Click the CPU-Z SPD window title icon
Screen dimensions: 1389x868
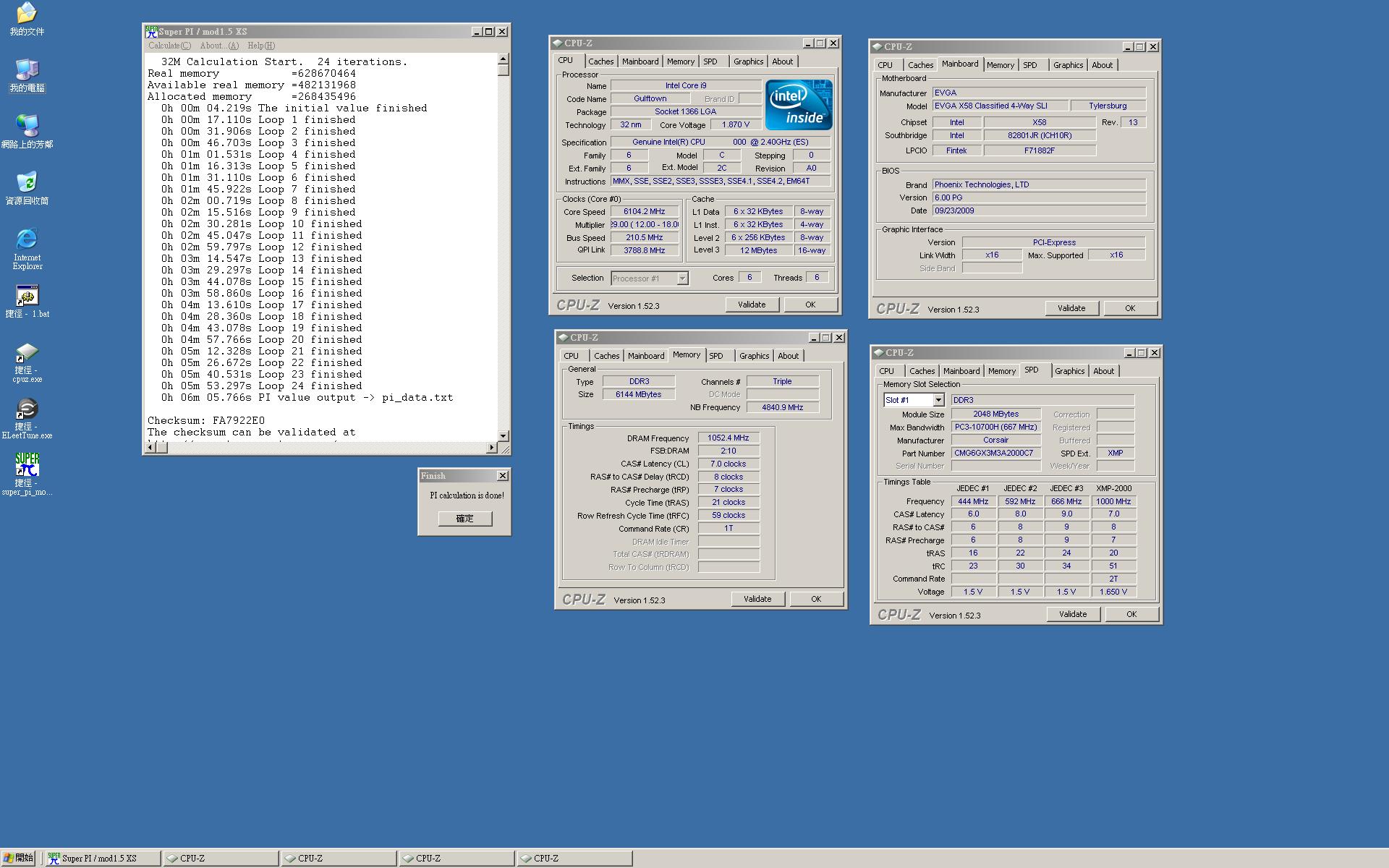[x=878, y=353]
